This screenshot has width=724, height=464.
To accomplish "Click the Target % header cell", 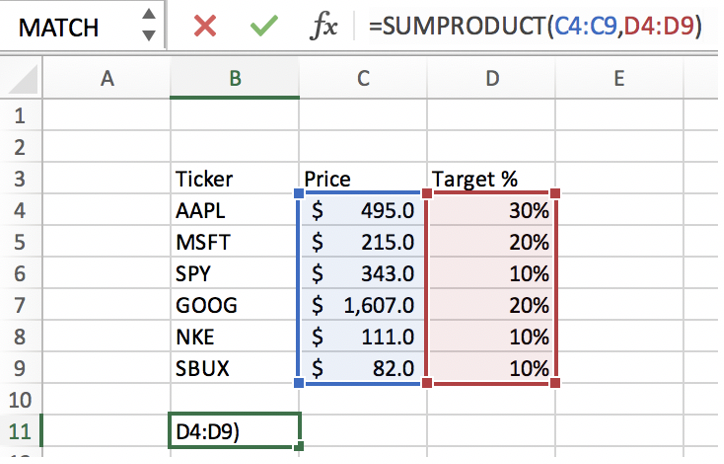I will tap(491, 180).
